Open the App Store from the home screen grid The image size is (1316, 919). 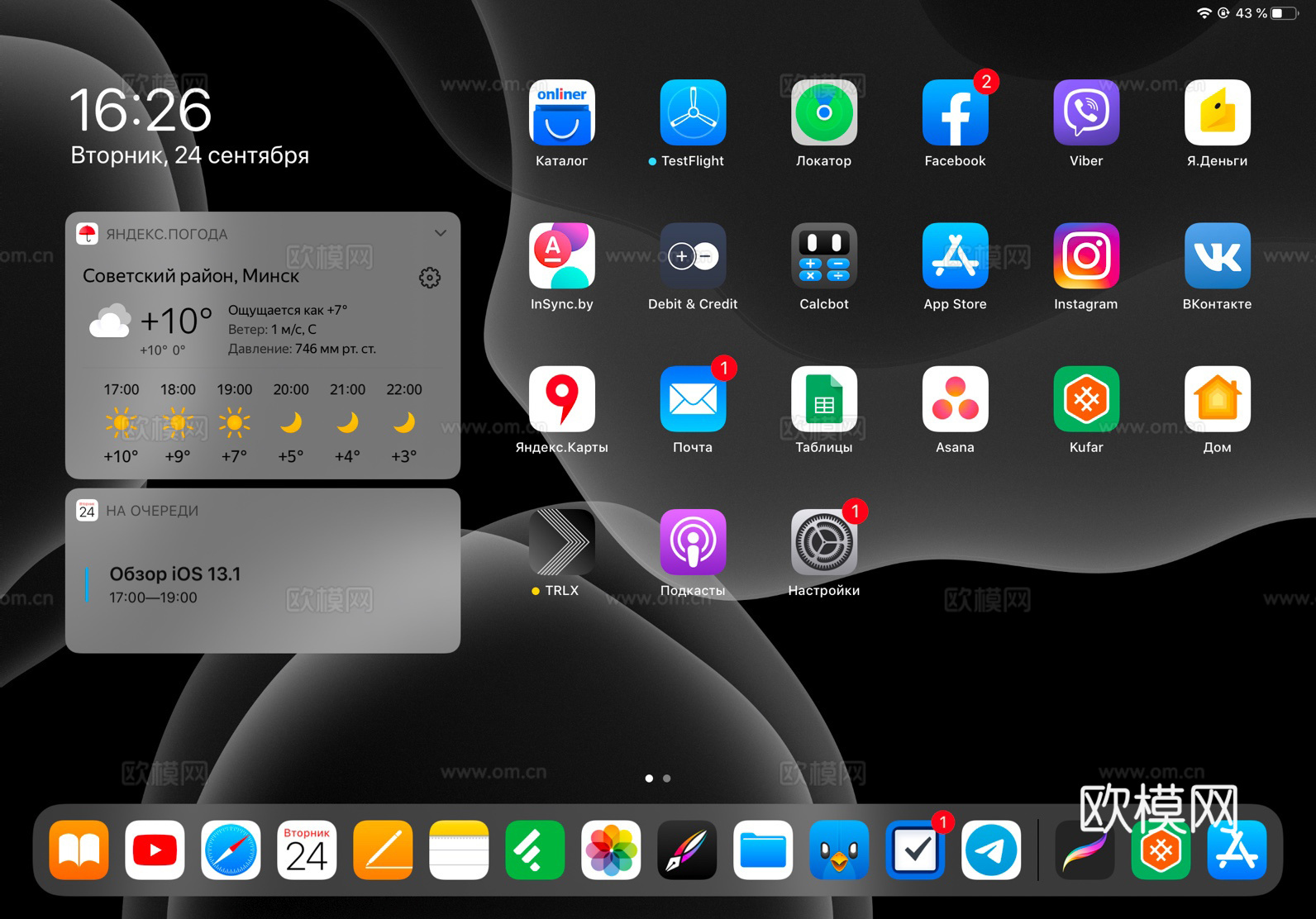click(955, 256)
